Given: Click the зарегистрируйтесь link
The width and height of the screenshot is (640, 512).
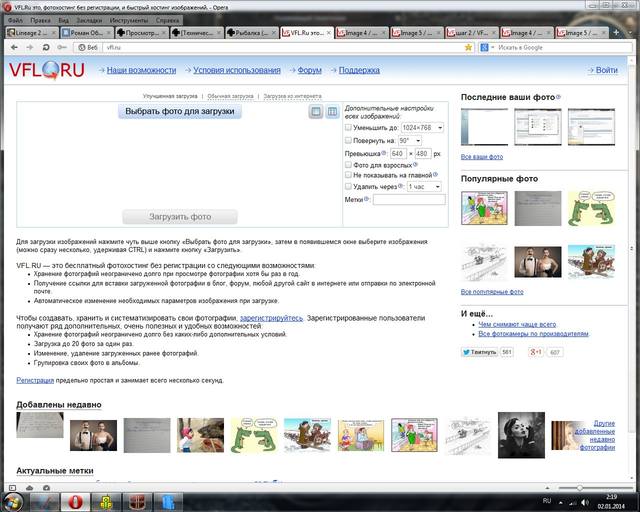Looking at the screenshot, I should [x=271, y=318].
